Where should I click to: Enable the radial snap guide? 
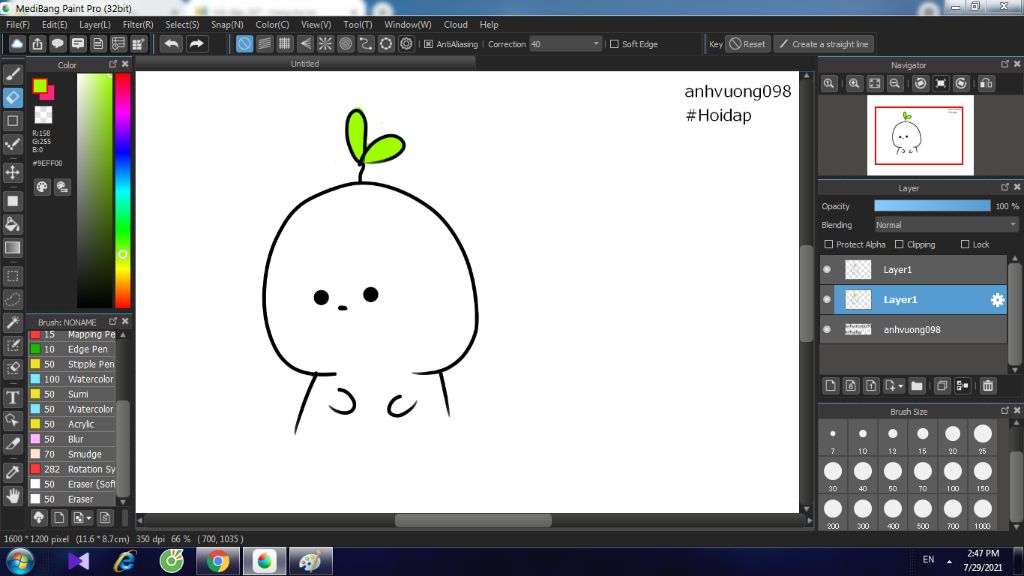pyautogui.click(x=325, y=44)
